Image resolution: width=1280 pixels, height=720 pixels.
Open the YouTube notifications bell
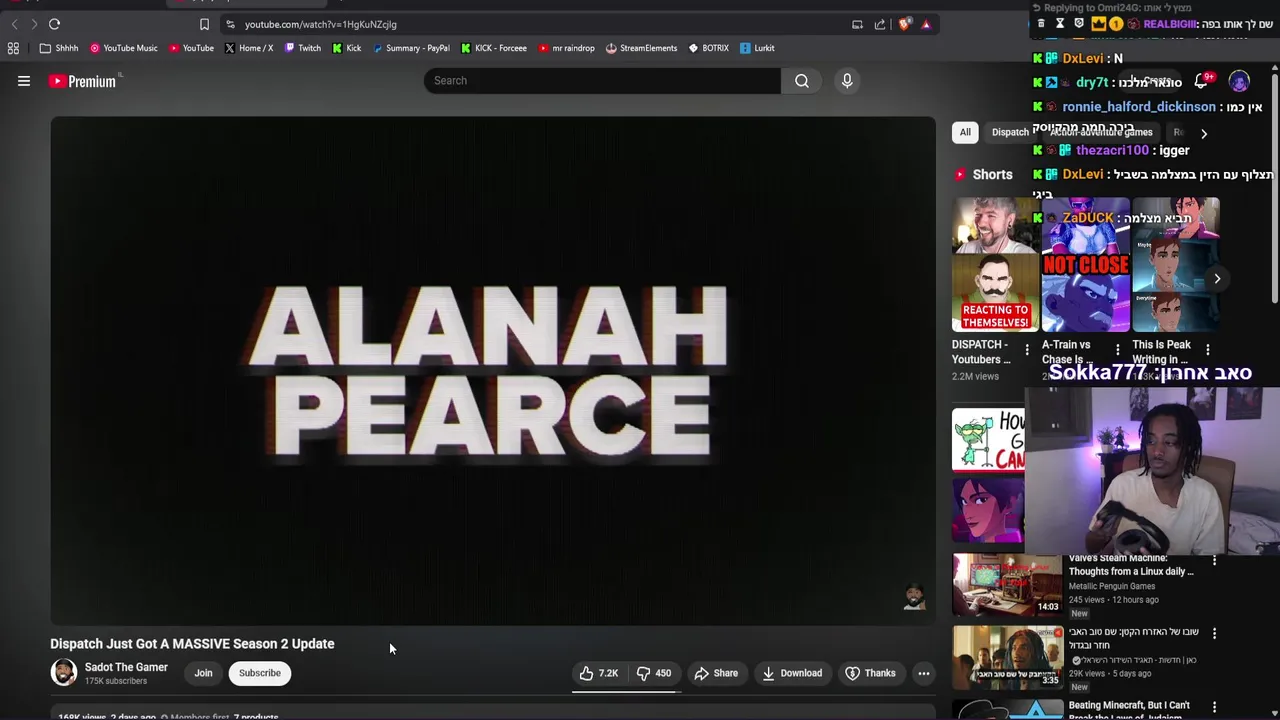[x=1201, y=82]
